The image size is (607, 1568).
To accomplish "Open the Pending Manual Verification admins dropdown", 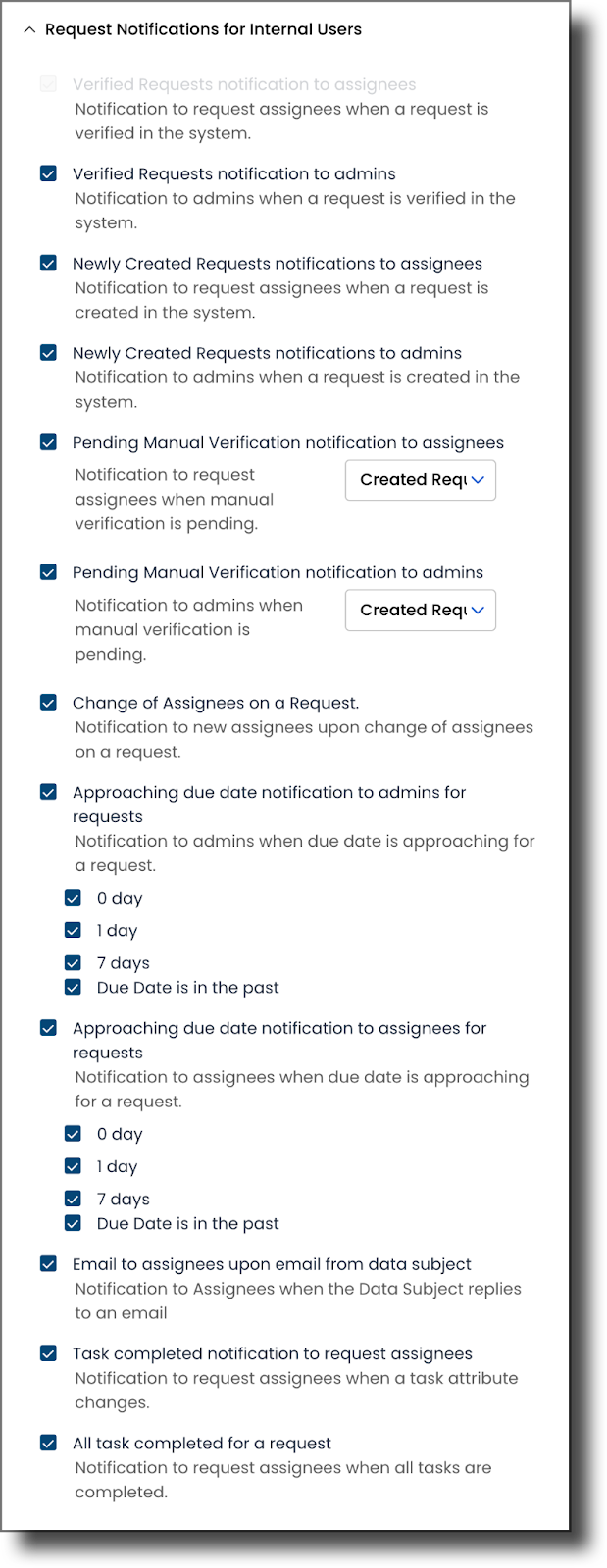I will click(x=420, y=610).
